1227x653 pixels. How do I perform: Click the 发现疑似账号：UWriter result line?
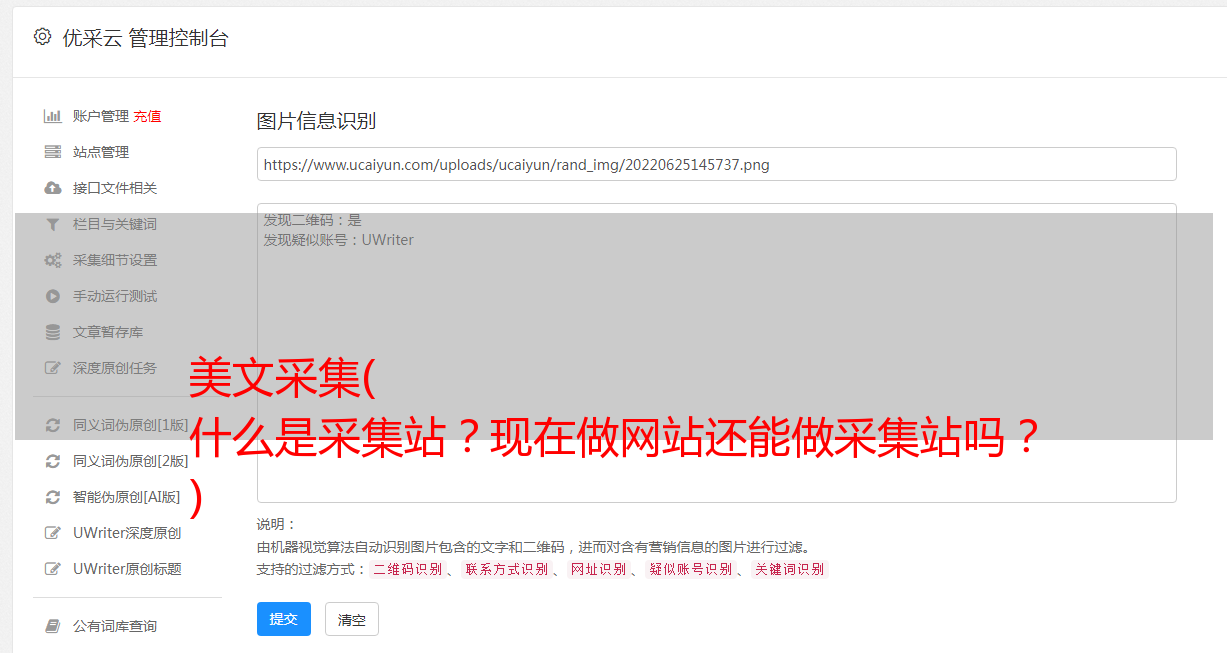[338, 240]
